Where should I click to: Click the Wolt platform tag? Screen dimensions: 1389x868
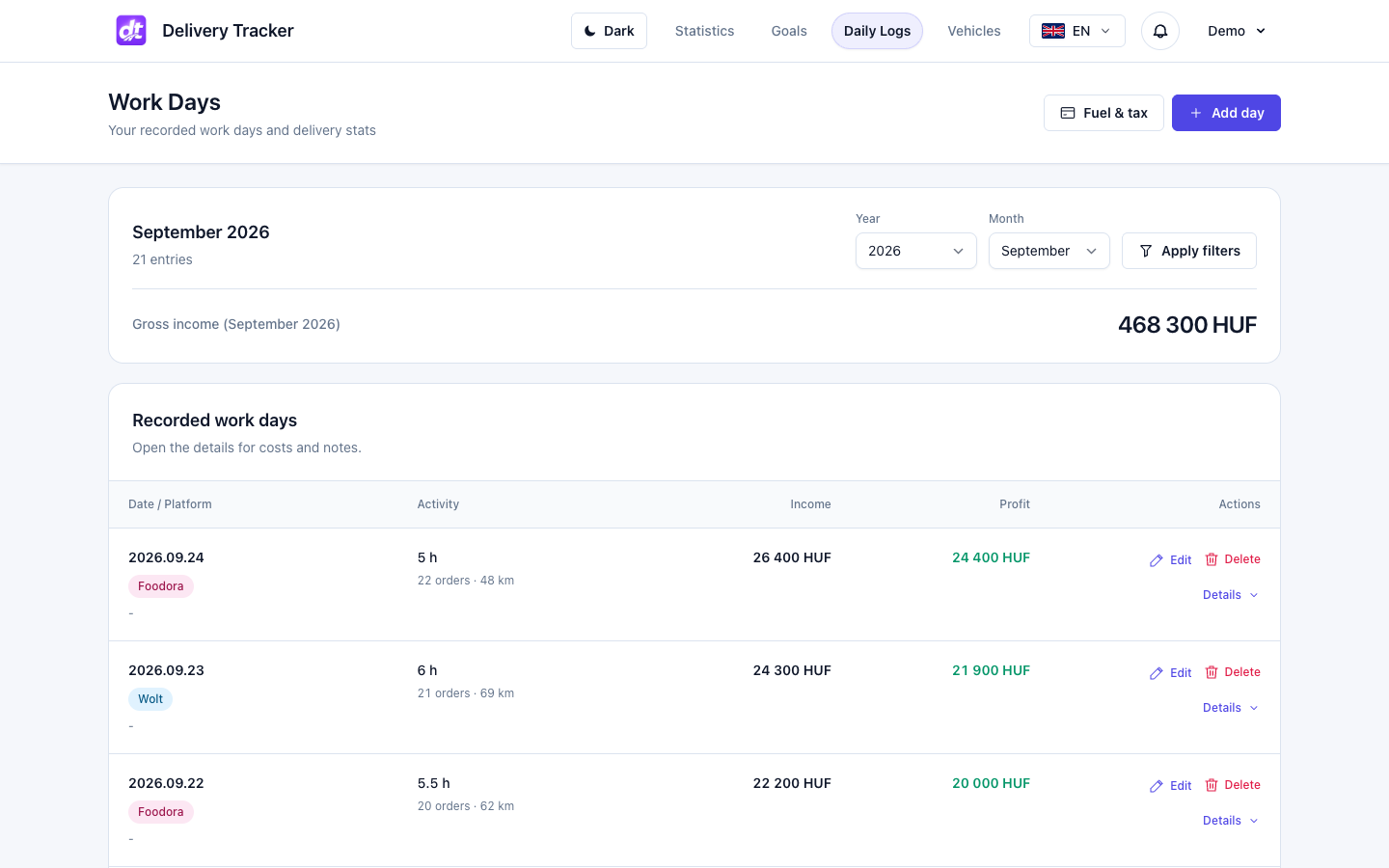pos(150,699)
